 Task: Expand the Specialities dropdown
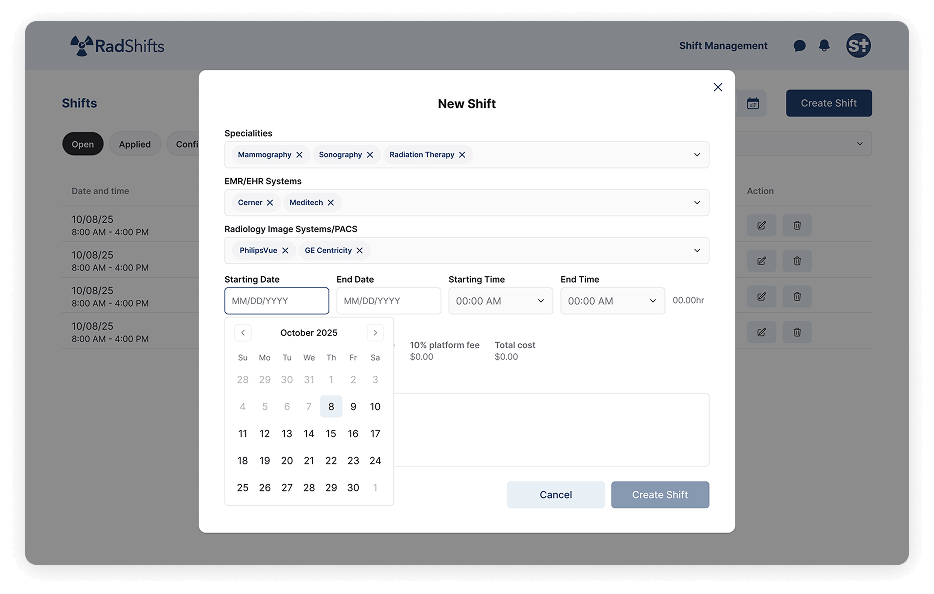tap(697, 154)
